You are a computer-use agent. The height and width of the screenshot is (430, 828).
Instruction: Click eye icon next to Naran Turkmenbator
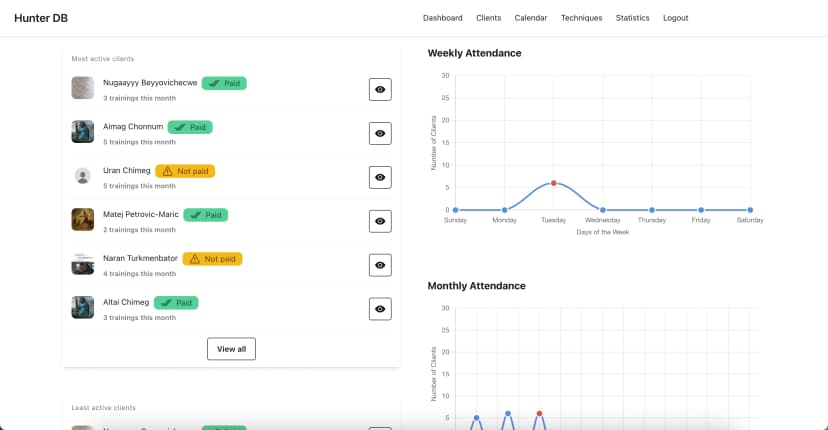point(380,265)
